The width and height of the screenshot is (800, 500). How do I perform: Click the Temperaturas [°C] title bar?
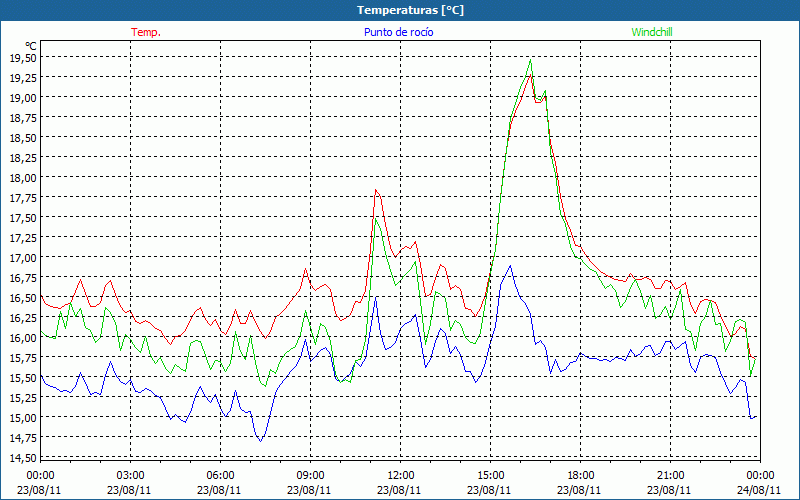pyautogui.click(x=400, y=10)
